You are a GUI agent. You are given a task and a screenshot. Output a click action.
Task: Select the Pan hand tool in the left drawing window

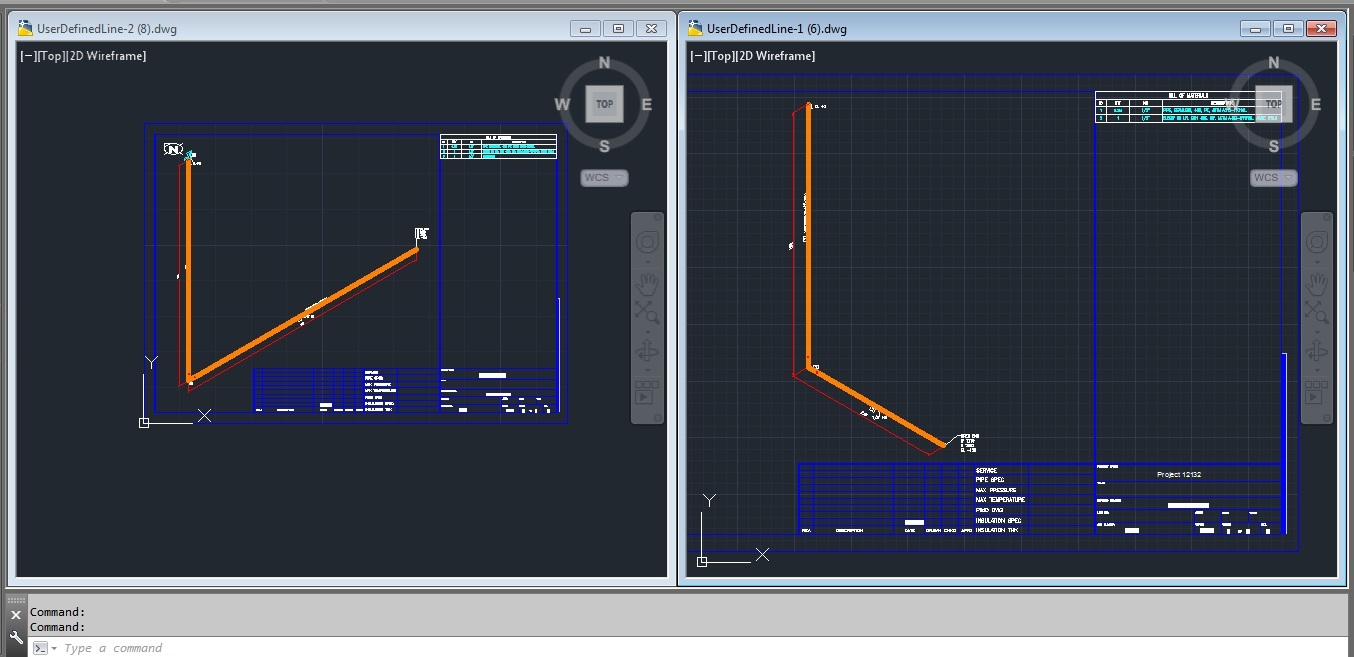click(647, 283)
